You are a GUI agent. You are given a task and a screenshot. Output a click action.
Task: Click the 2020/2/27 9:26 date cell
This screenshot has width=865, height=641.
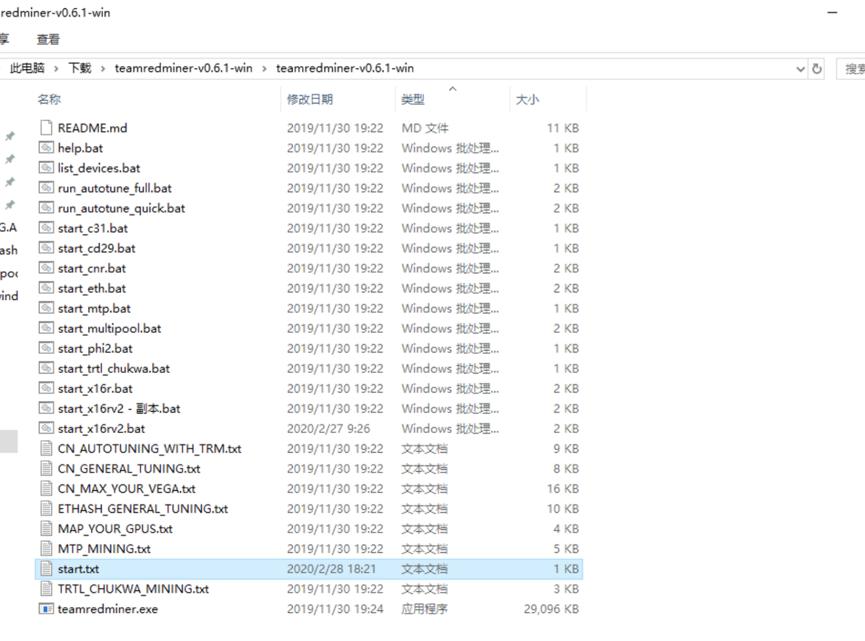(328, 429)
